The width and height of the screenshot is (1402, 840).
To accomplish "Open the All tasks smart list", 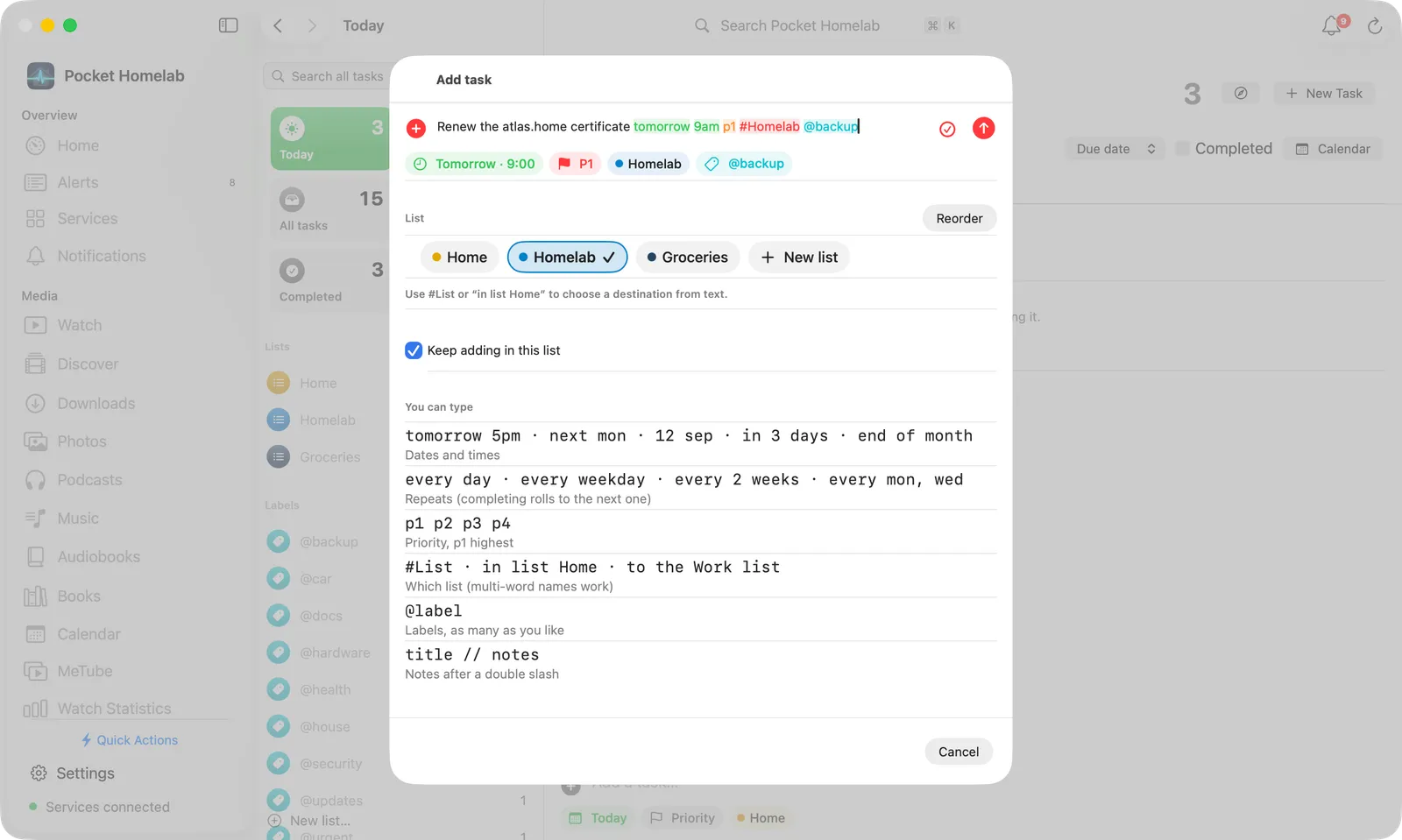I will click(x=329, y=209).
